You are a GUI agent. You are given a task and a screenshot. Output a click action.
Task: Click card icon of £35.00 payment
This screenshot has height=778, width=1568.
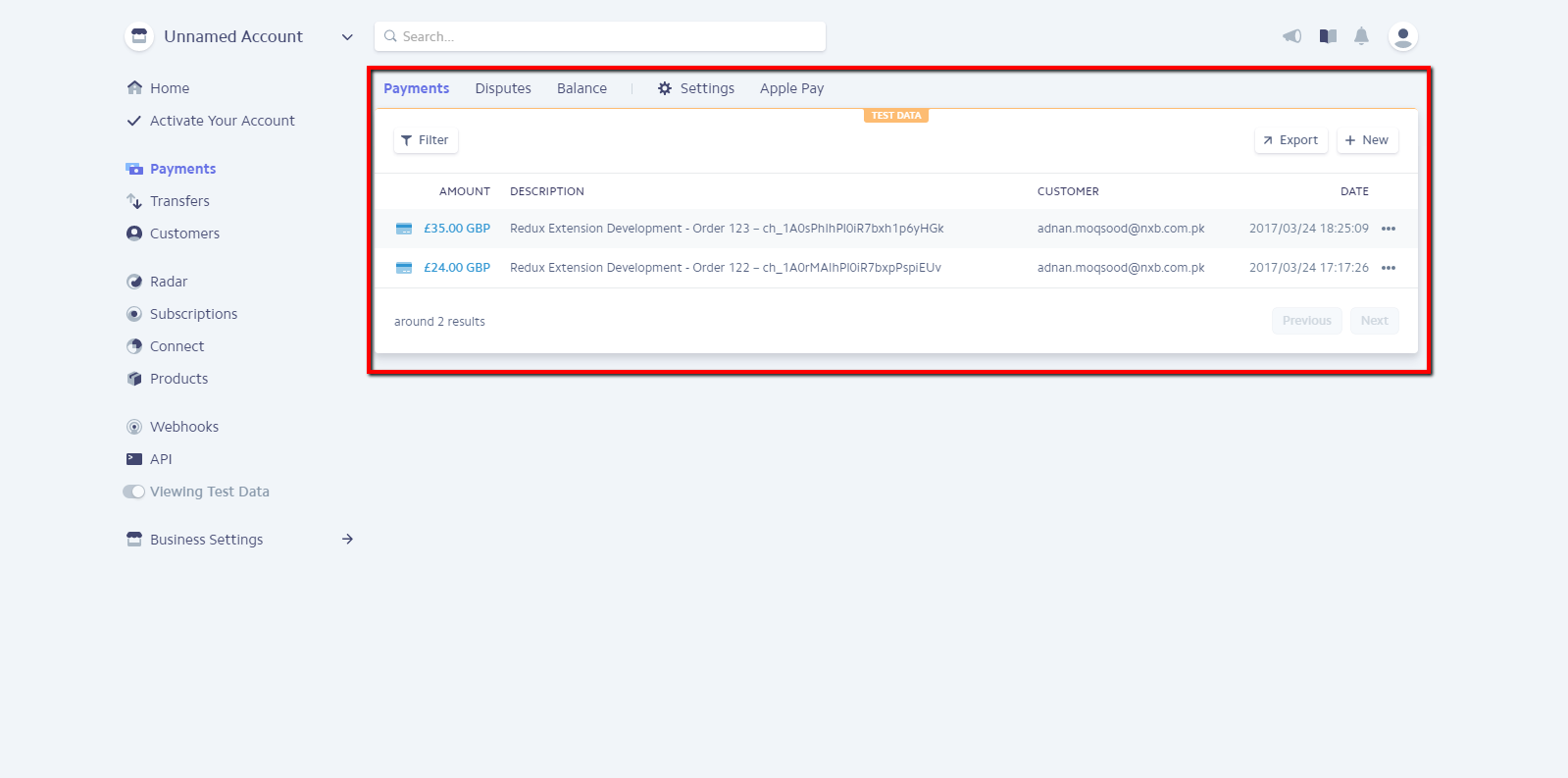click(x=404, y=229)
